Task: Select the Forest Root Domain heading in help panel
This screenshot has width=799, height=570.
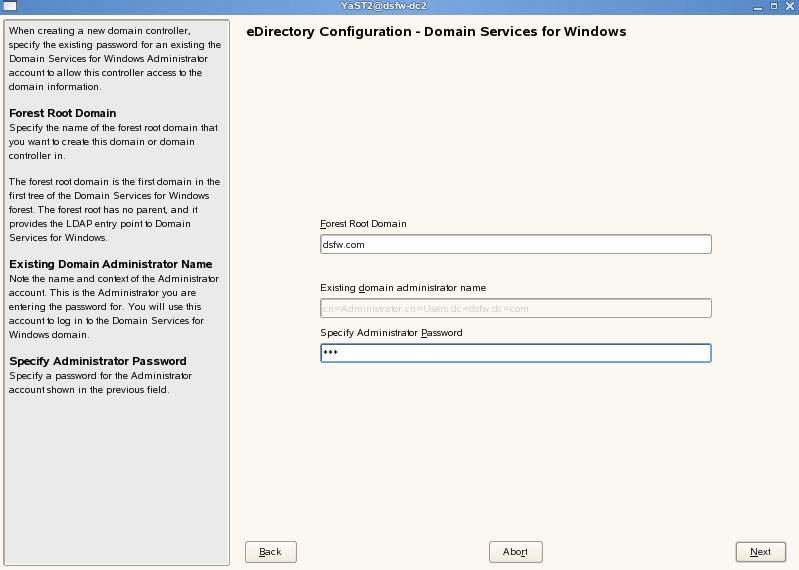Action: pyautogui.click(x=62, y=113)
